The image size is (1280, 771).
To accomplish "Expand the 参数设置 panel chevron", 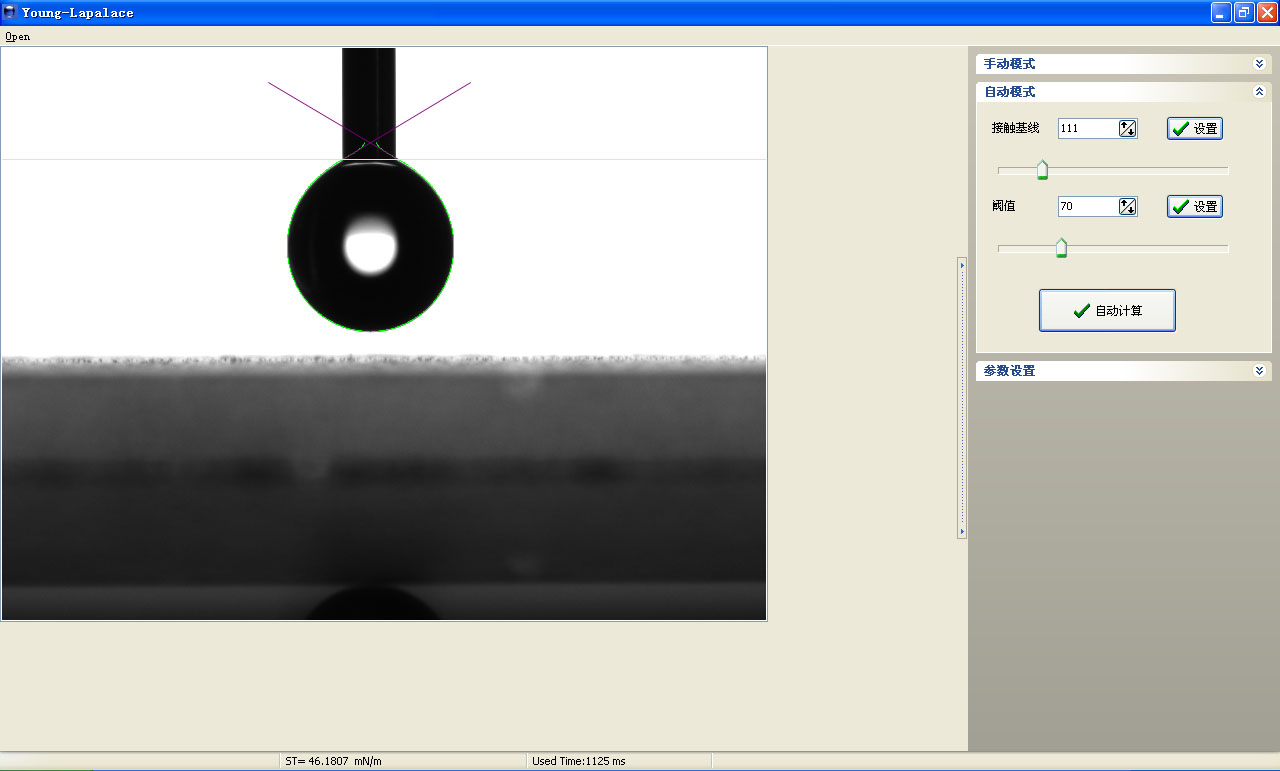I will point(1259,371).
